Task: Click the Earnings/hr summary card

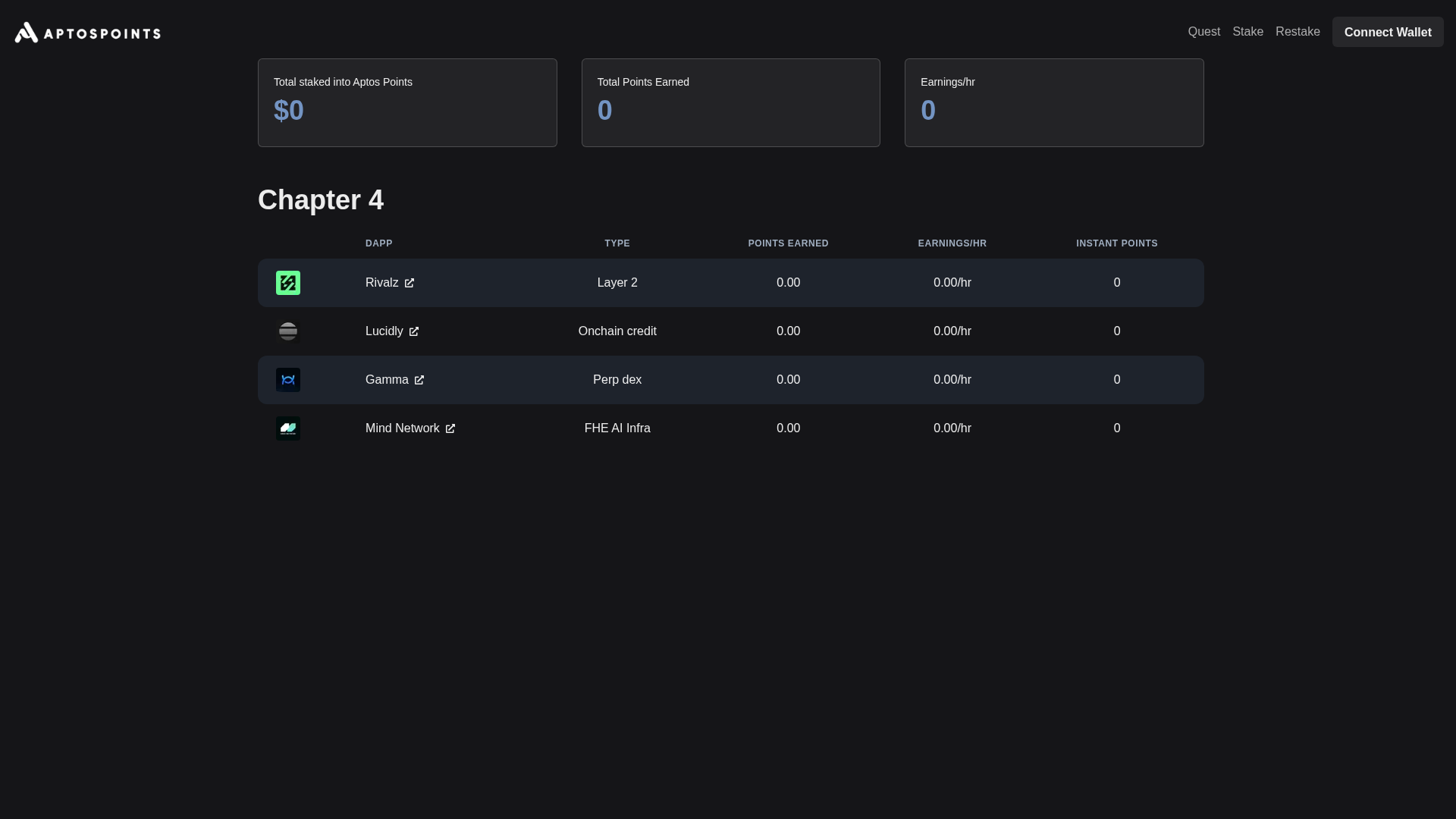Action: point(1054,102)
